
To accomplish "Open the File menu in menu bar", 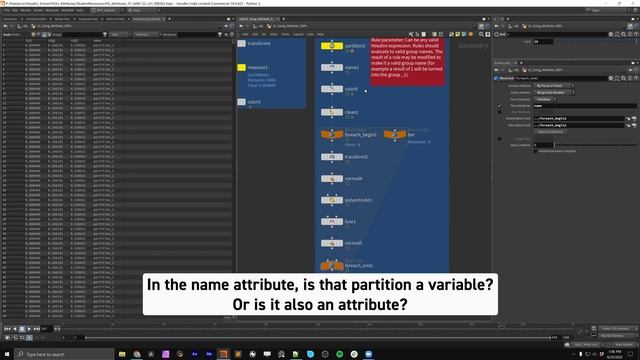I will tap(7, 10).
